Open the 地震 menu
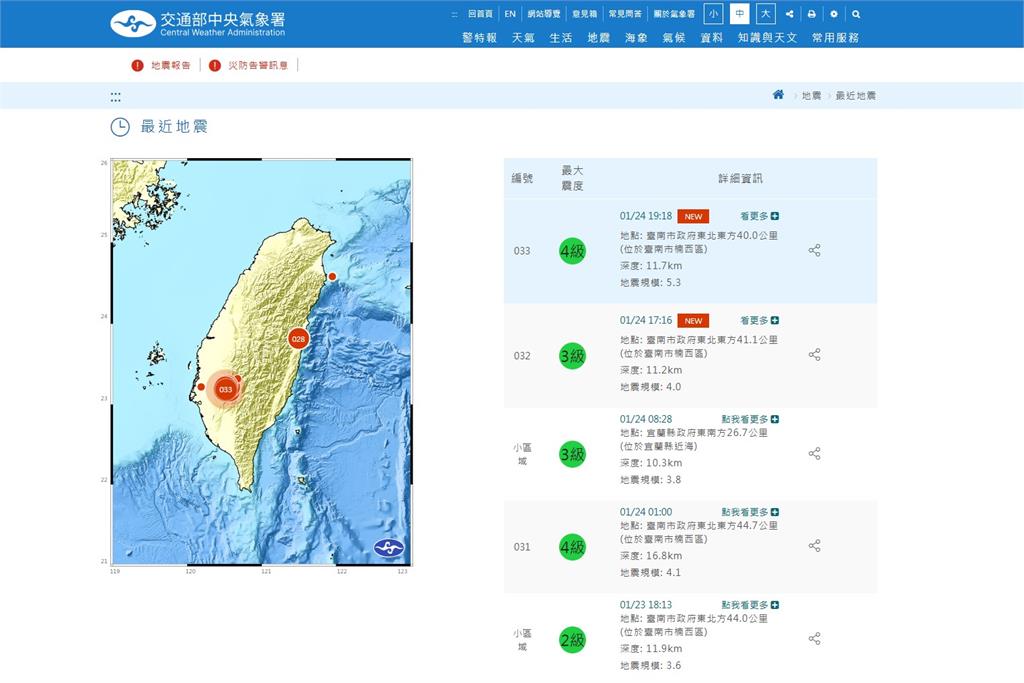 (x=598, y=38)
